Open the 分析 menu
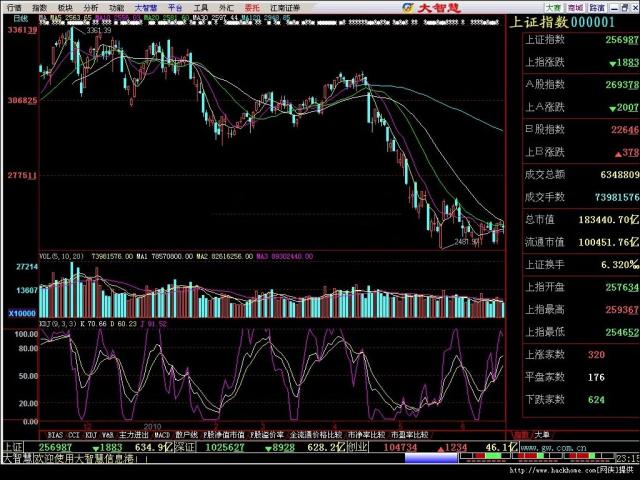The image size is (640, 480). [x=91, y=7]
